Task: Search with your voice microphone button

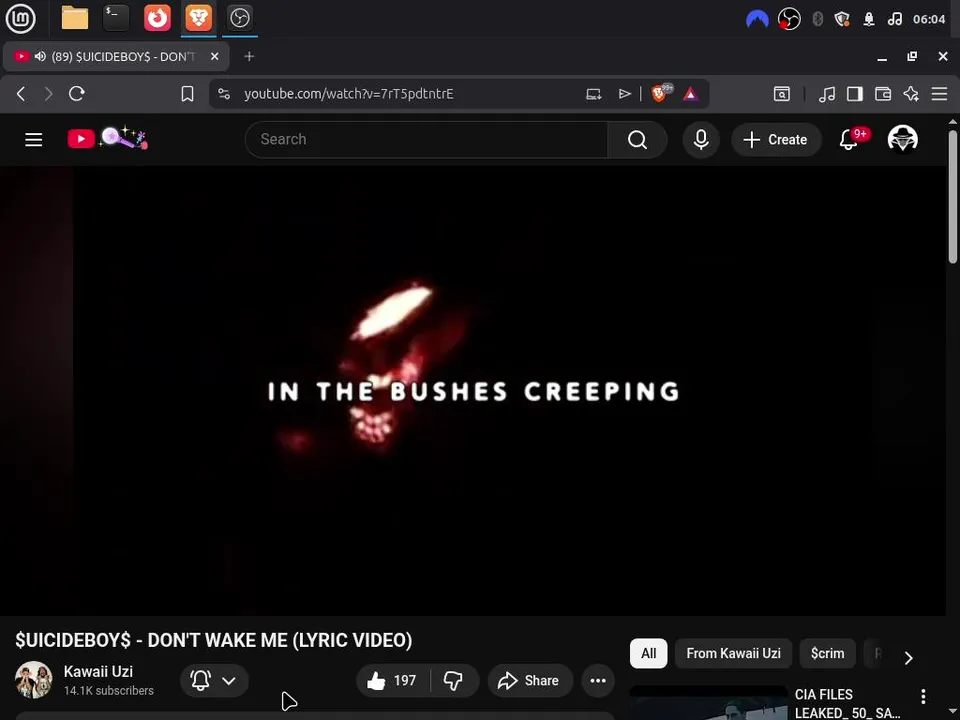Action: 701,140
